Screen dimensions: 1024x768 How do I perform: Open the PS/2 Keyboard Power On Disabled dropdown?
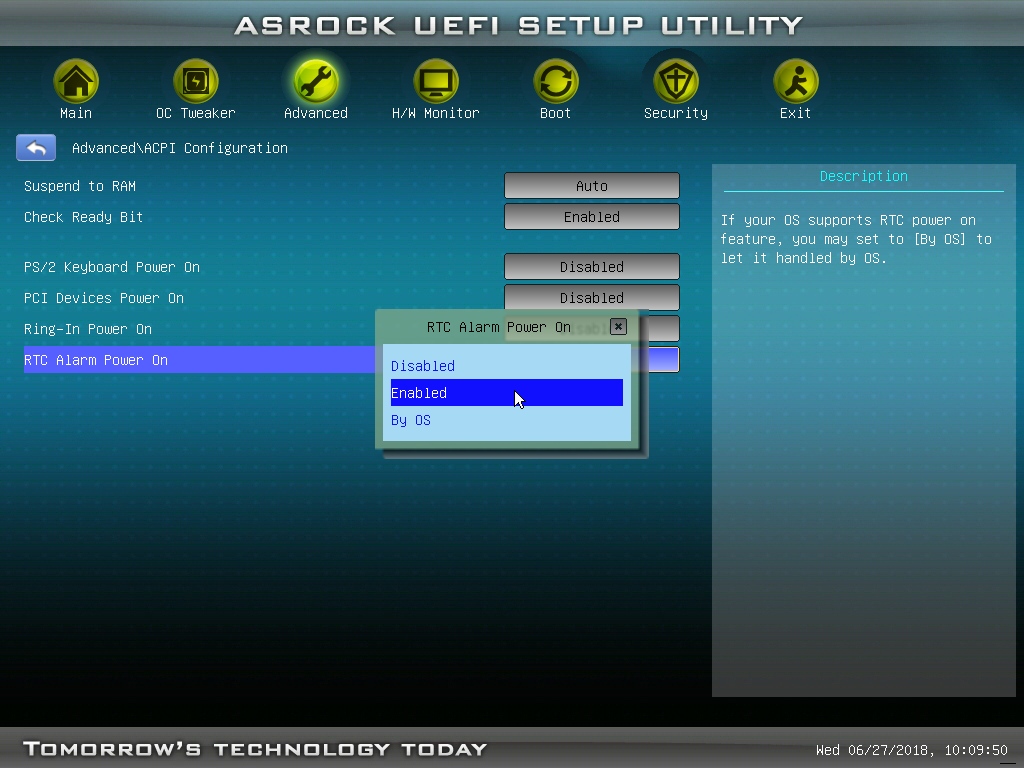click(592, 266)
